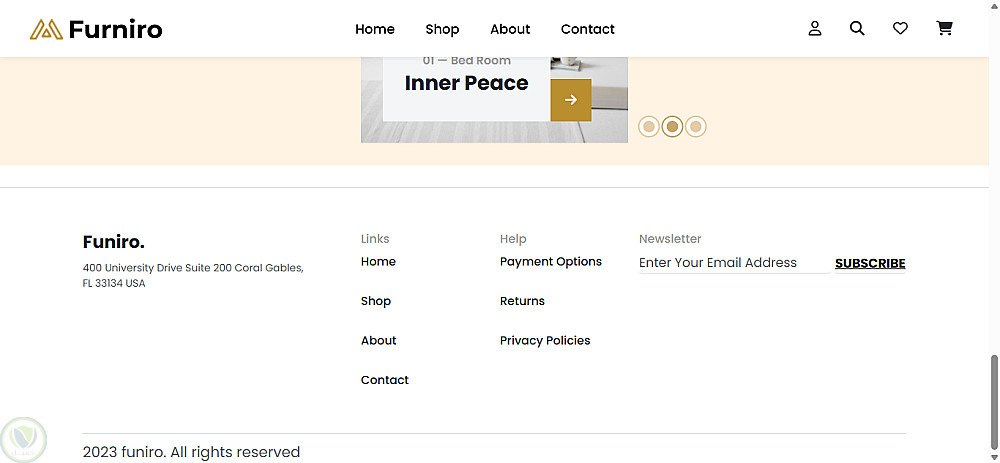The height and width of the screenshot is (463, 1000).
Task: Open About in the top navigation
Action: click(x=510, y=29)
